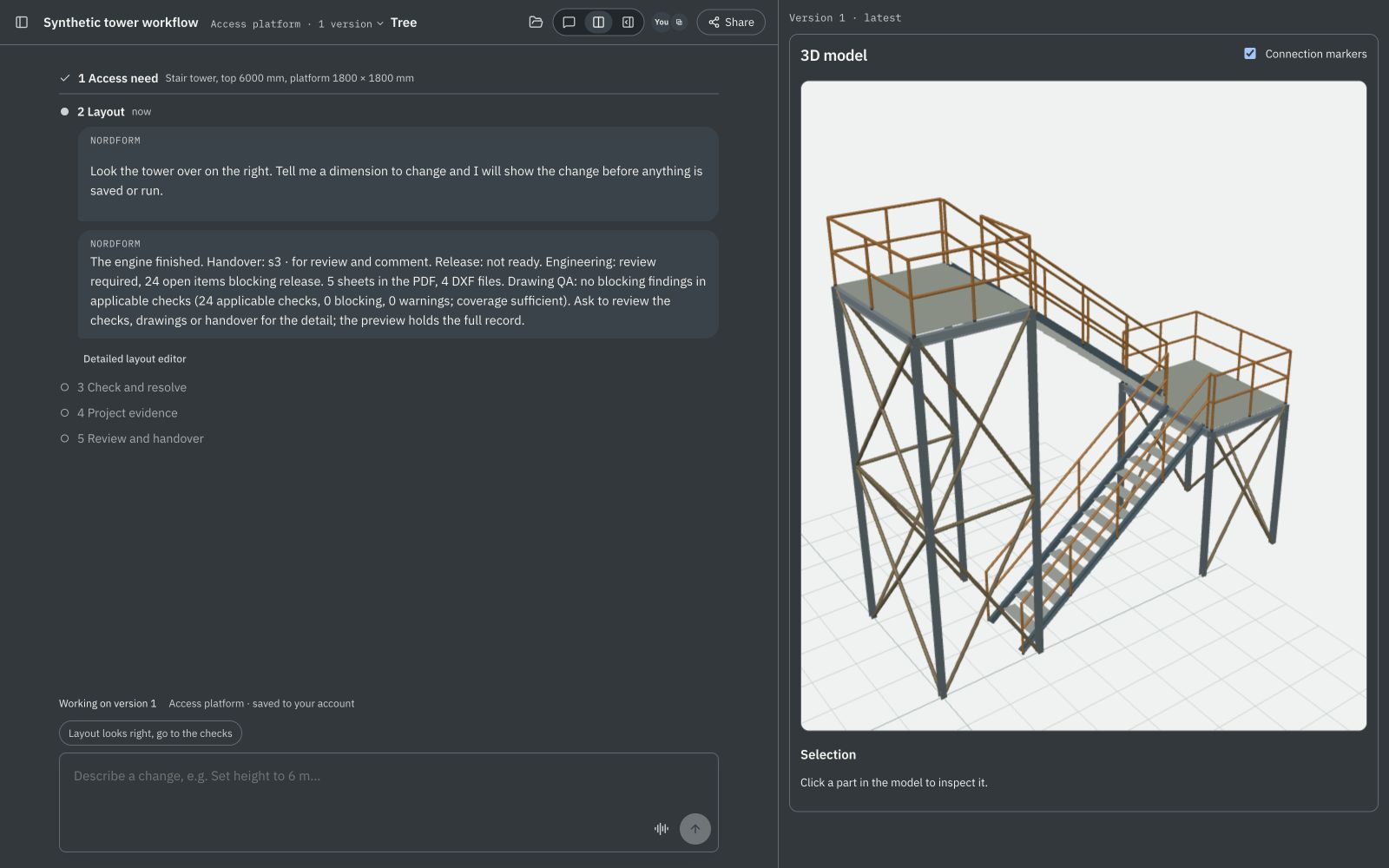1389x868 pixels.
Task: Click the Access platform breadcrumb text
Action: (x=255, y=24)
